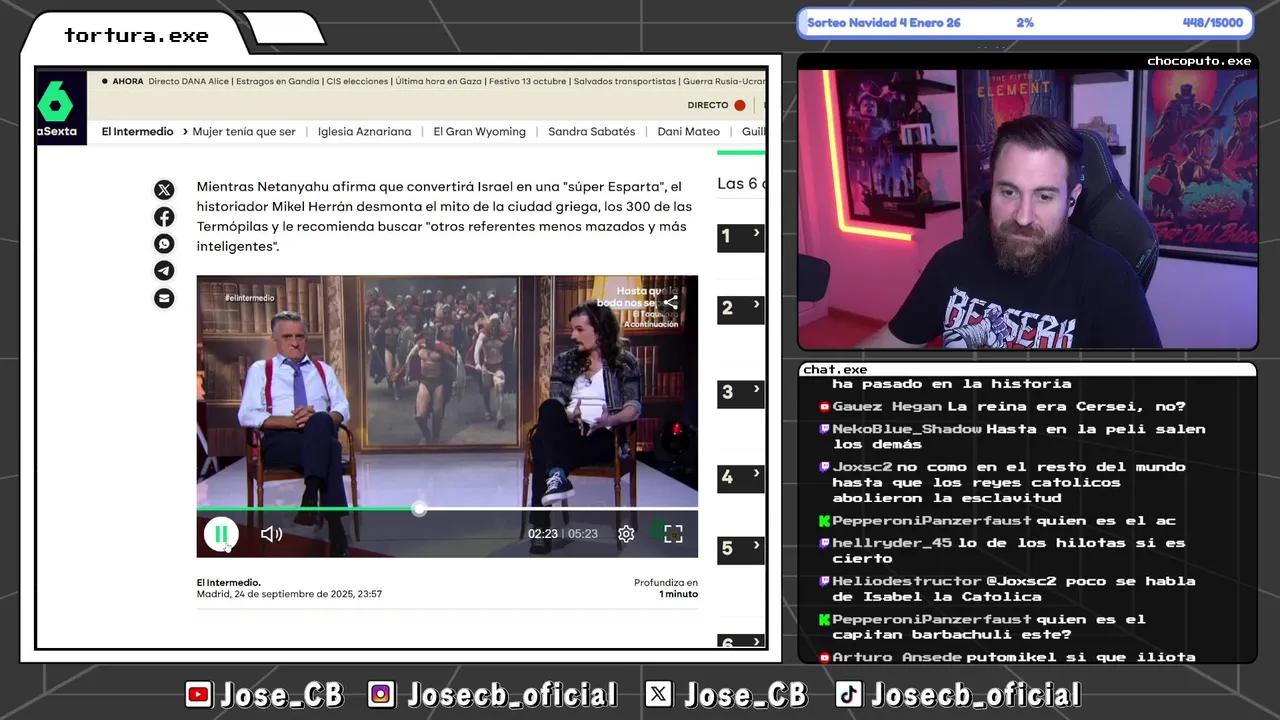Click the red DIRECTO live indicator
The height and width of the screenshot is (720, 1280).
point(740,105)
